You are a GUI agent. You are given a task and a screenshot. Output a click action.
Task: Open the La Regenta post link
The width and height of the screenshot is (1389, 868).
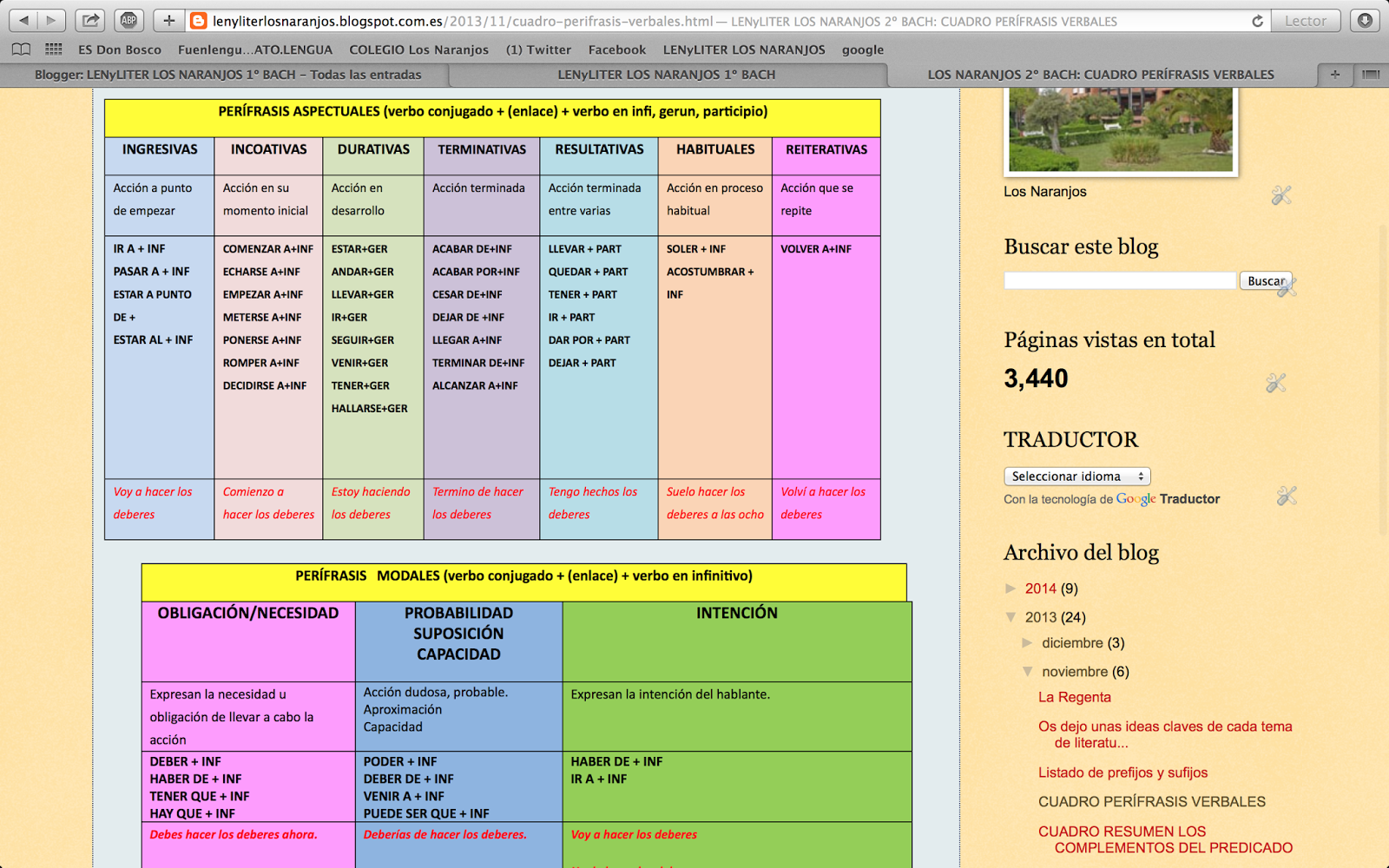tap(1075, 697)
